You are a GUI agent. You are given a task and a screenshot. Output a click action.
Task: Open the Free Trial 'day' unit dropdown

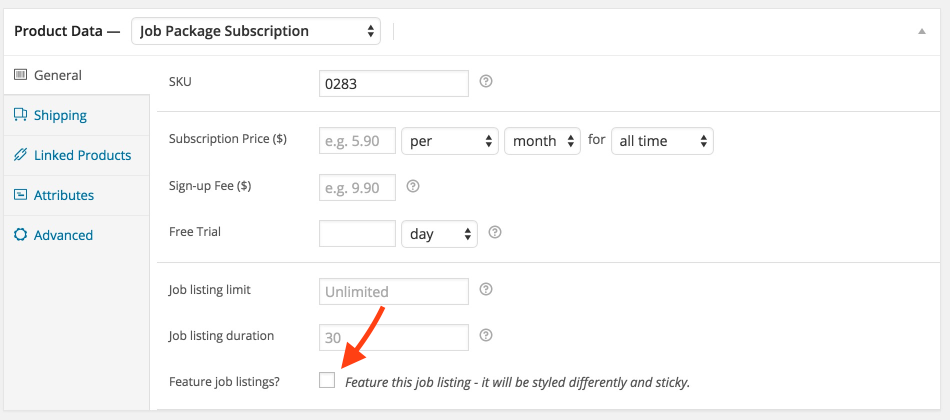[x=439, y=234]
